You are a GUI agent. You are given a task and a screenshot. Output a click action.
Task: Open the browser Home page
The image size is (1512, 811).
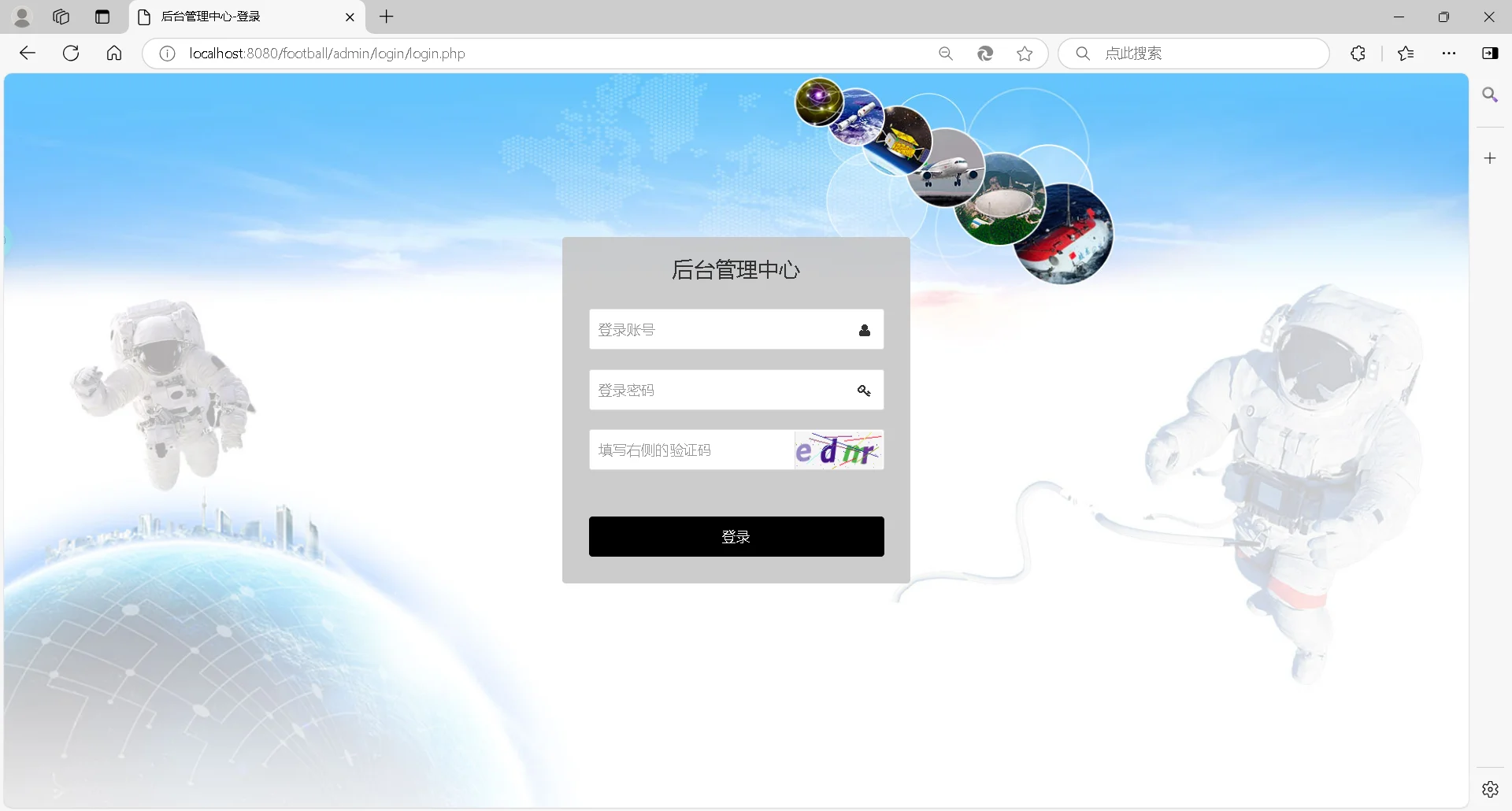tap(114, 53)
